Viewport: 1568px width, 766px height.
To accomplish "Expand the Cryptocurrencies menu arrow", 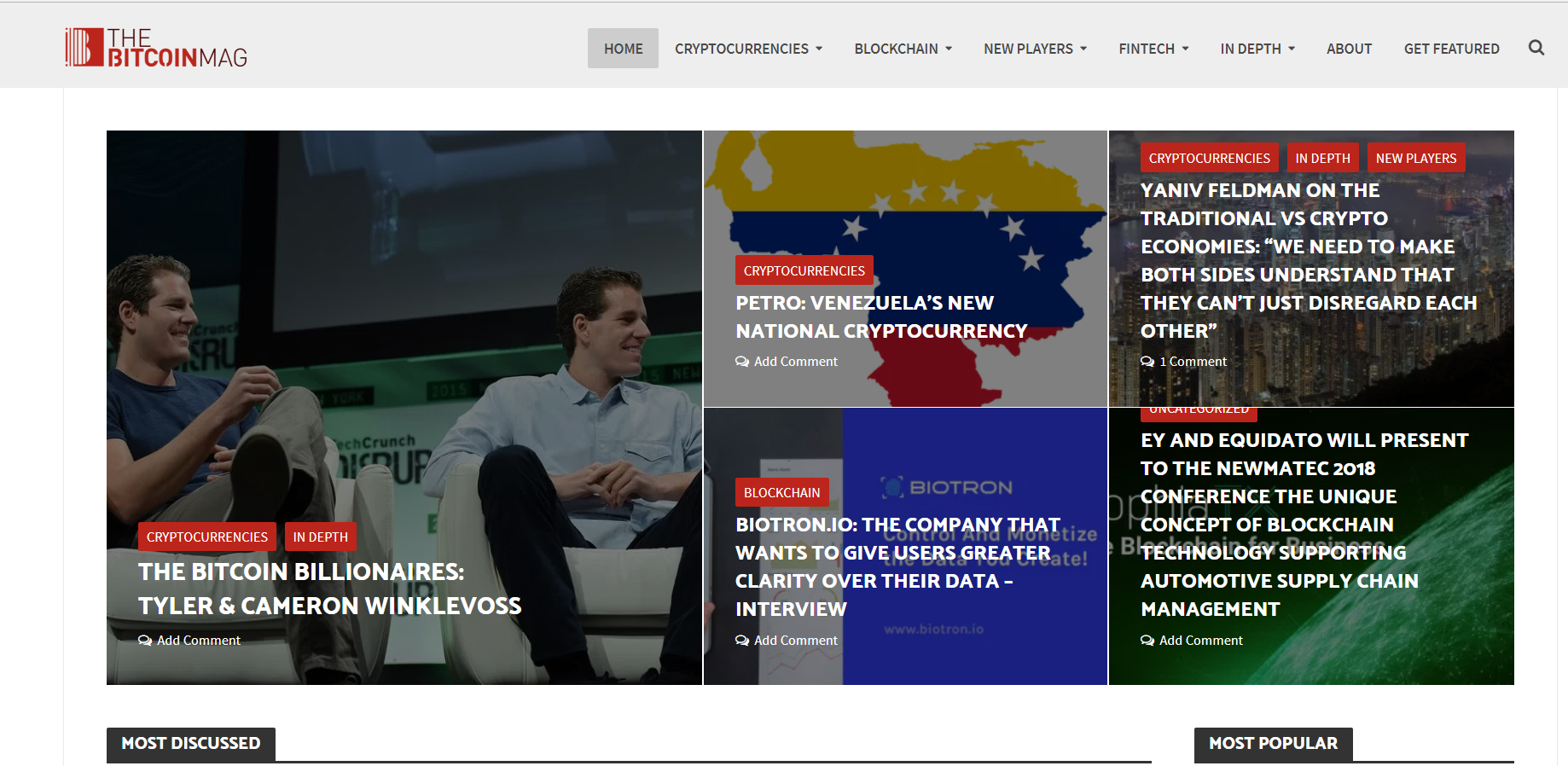I will click(819, 49).
